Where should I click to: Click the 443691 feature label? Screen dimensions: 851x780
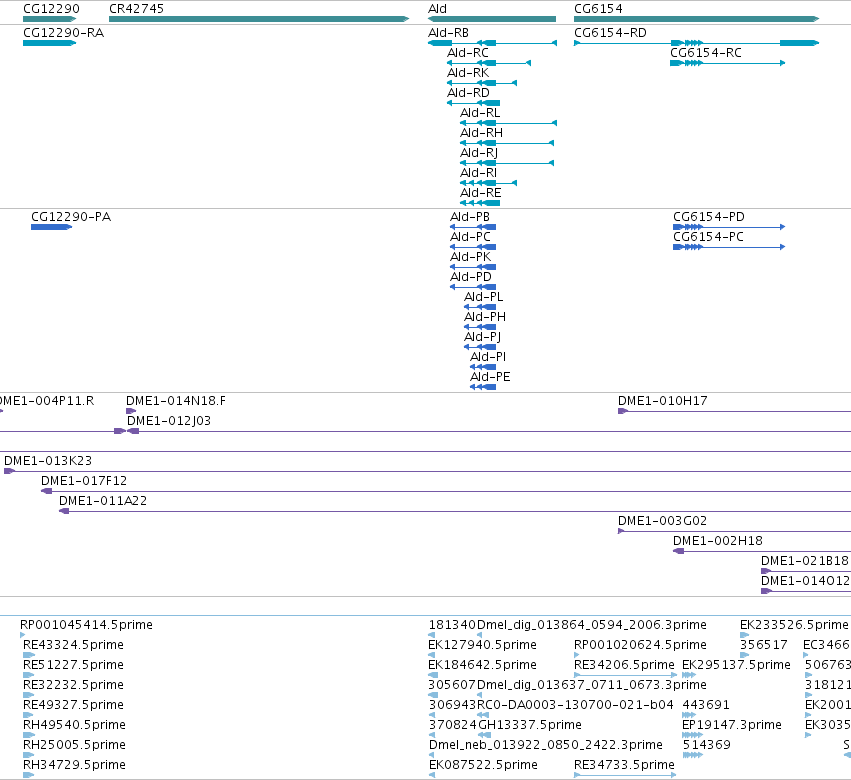point(706,705)
